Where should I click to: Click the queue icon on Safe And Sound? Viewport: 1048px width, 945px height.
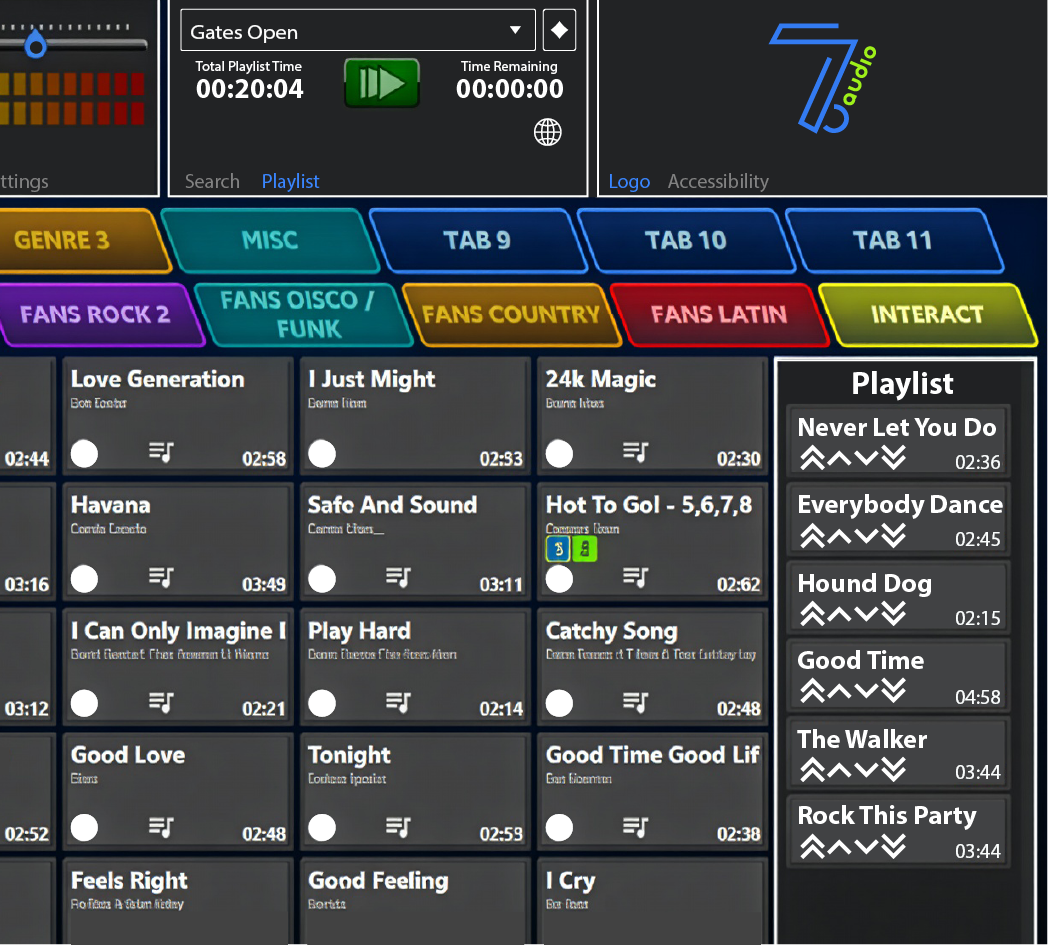(398, 577)
